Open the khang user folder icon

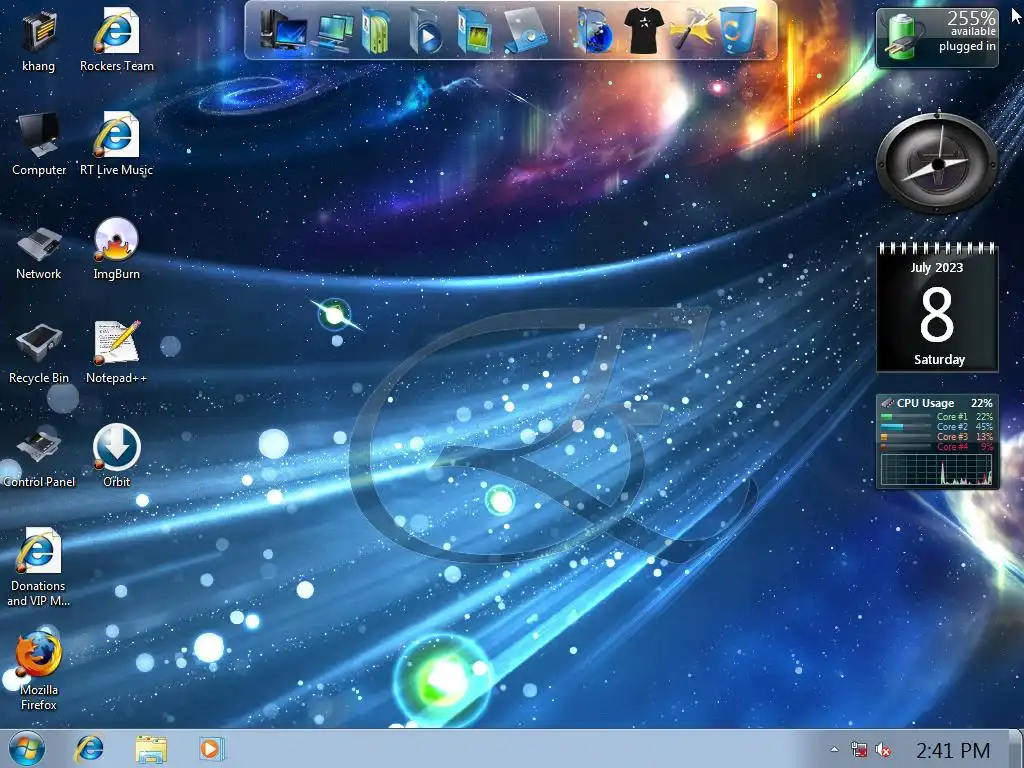(39, 39)
